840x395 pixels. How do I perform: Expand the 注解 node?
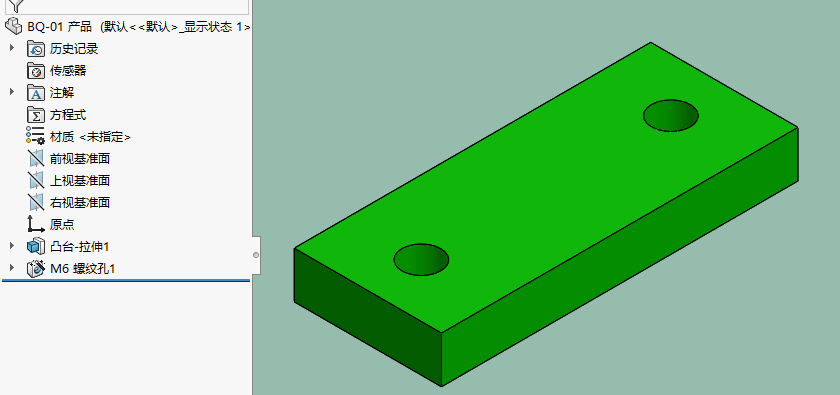[12, 92]
